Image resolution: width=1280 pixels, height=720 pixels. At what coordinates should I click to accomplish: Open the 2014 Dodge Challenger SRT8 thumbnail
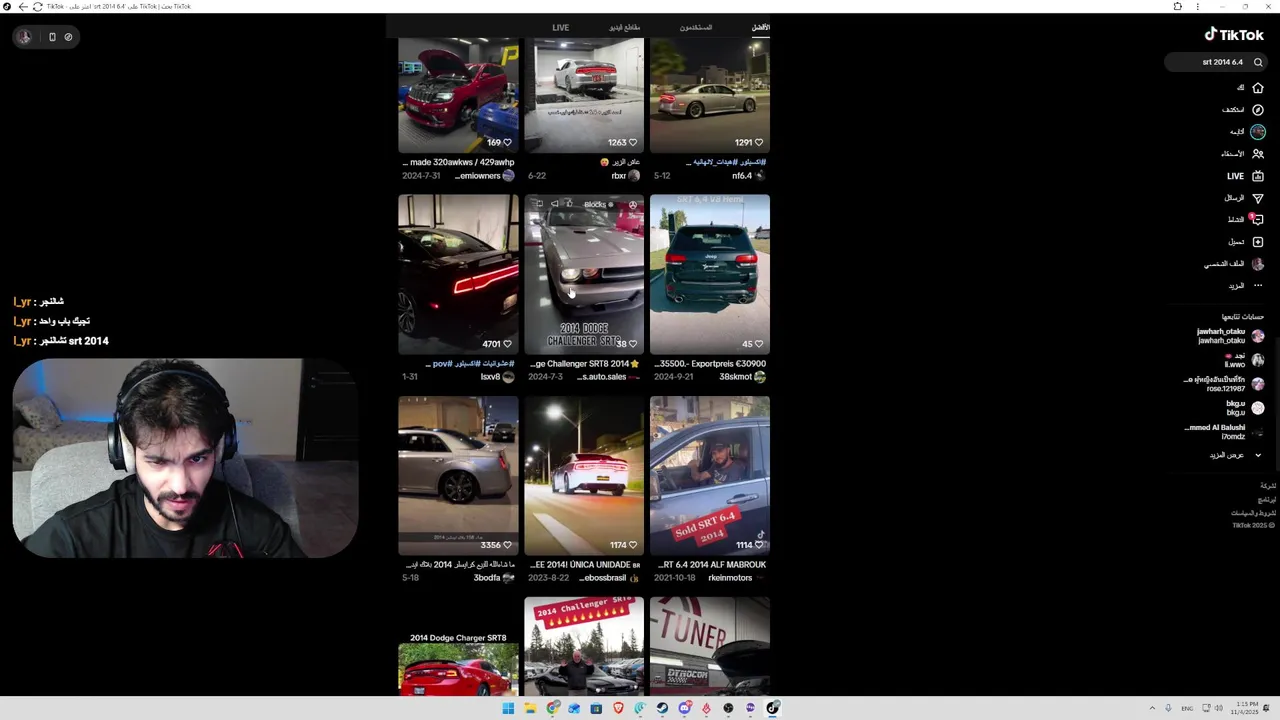click(584, 274)
